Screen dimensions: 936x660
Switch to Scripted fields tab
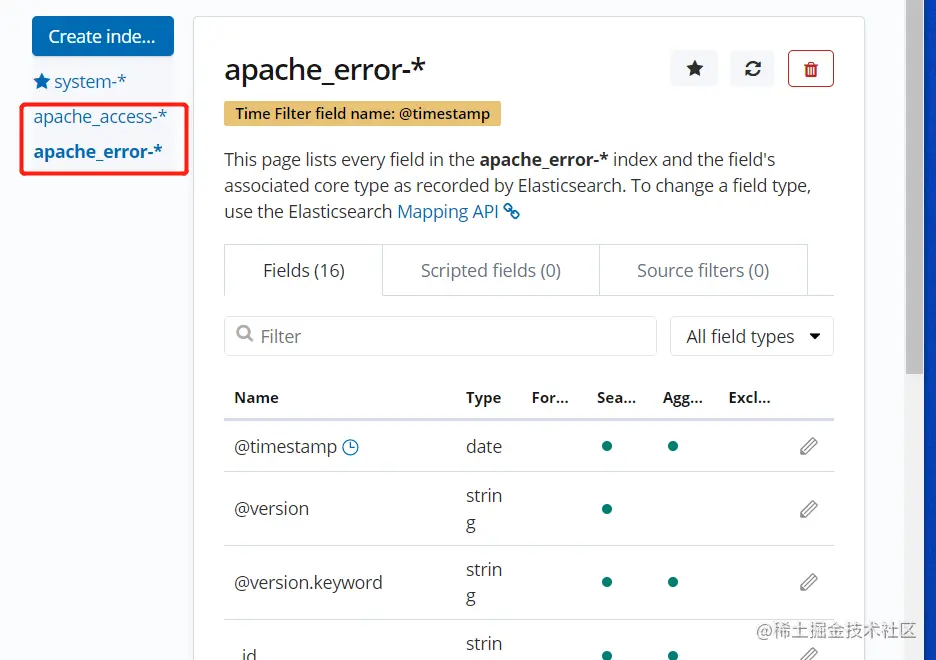click(490, 271)
